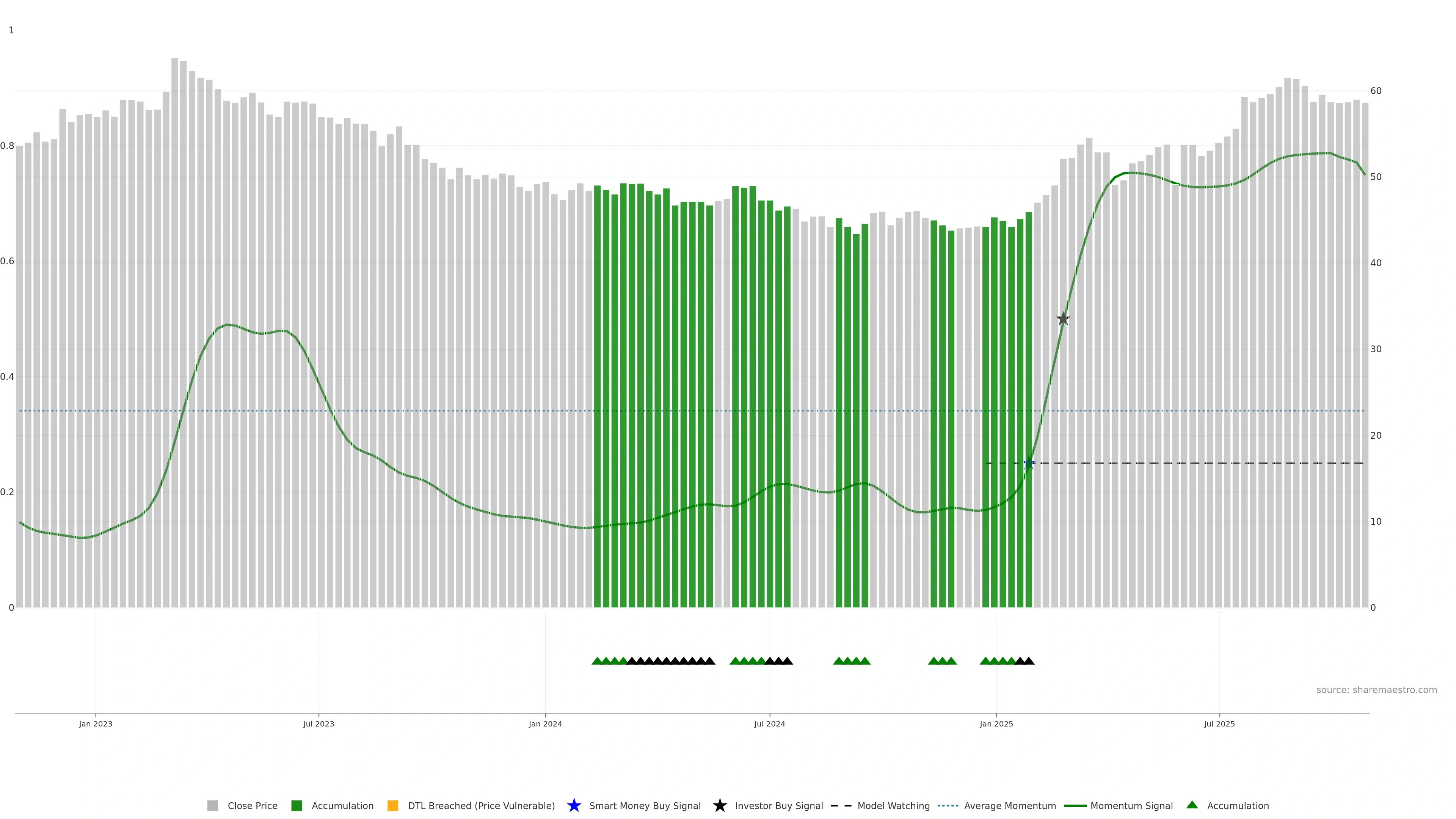Click the Jan 2023 x-axis label
Viewport: 1456px width, 819px height.
[96, 723]
